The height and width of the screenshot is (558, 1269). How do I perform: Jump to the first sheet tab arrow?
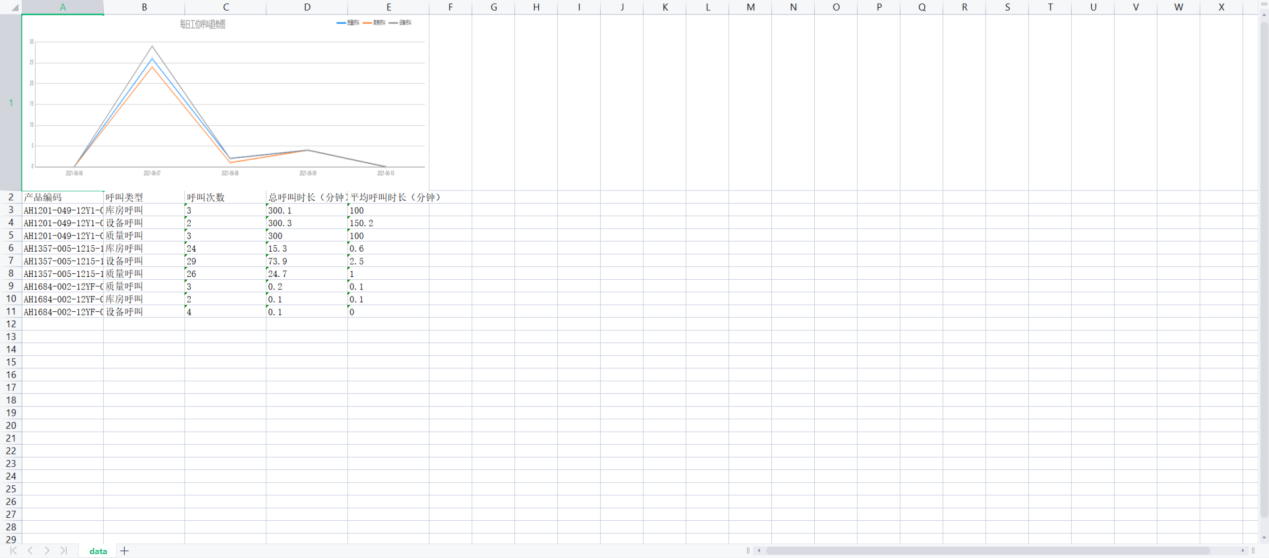13,551
